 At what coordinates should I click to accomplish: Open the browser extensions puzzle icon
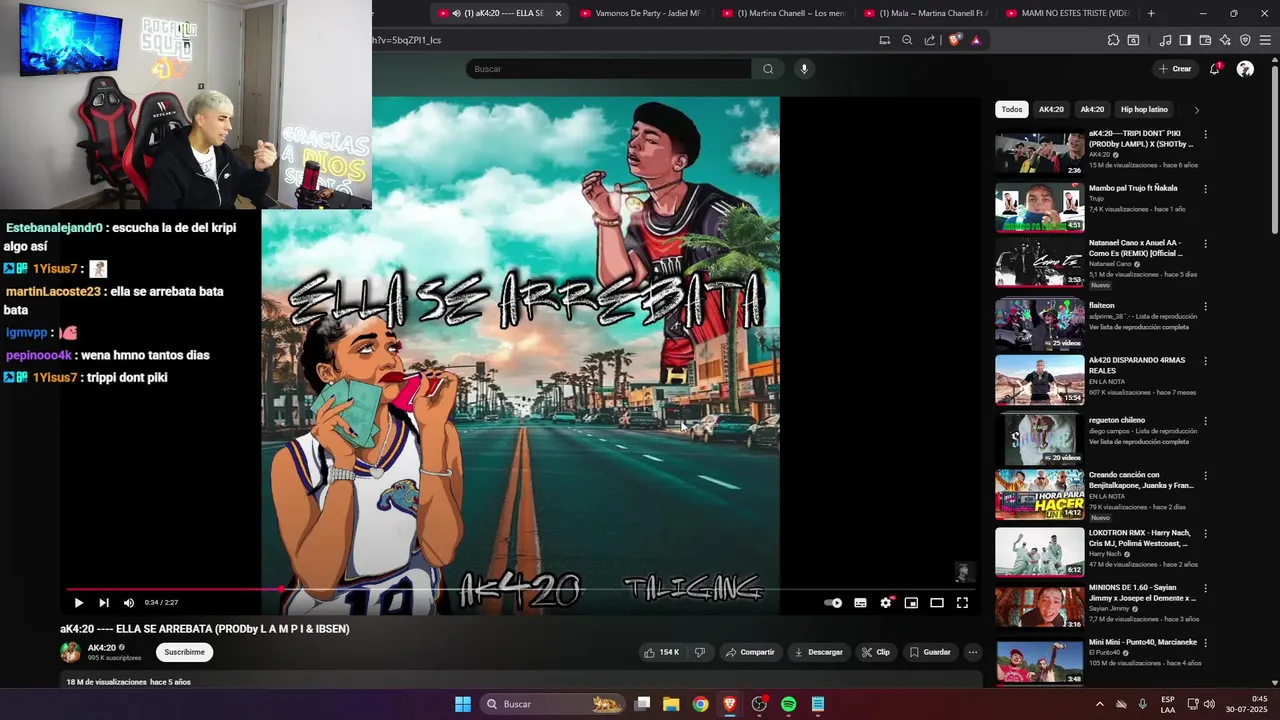click(x=1113, y=40)
